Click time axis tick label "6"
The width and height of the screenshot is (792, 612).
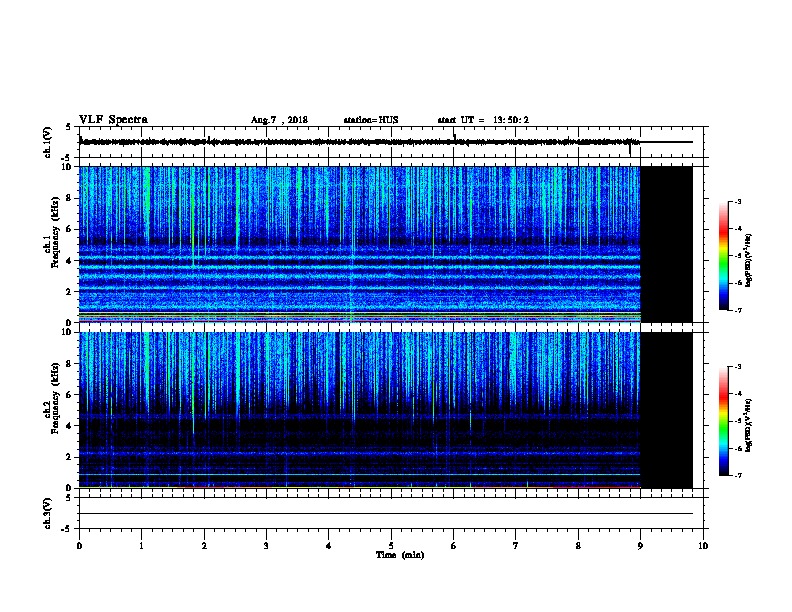[454, 545]
